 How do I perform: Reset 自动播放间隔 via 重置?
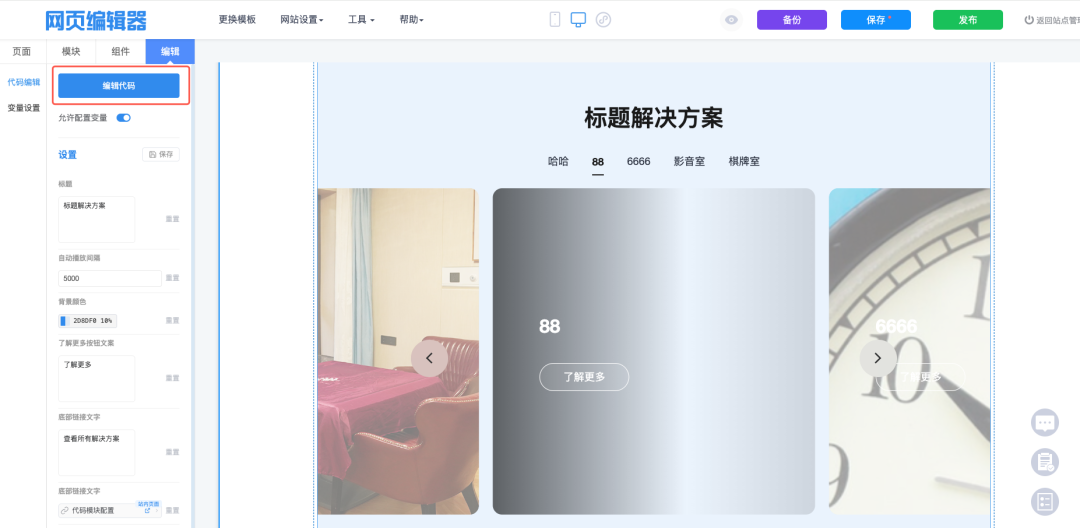pos(172,278)
